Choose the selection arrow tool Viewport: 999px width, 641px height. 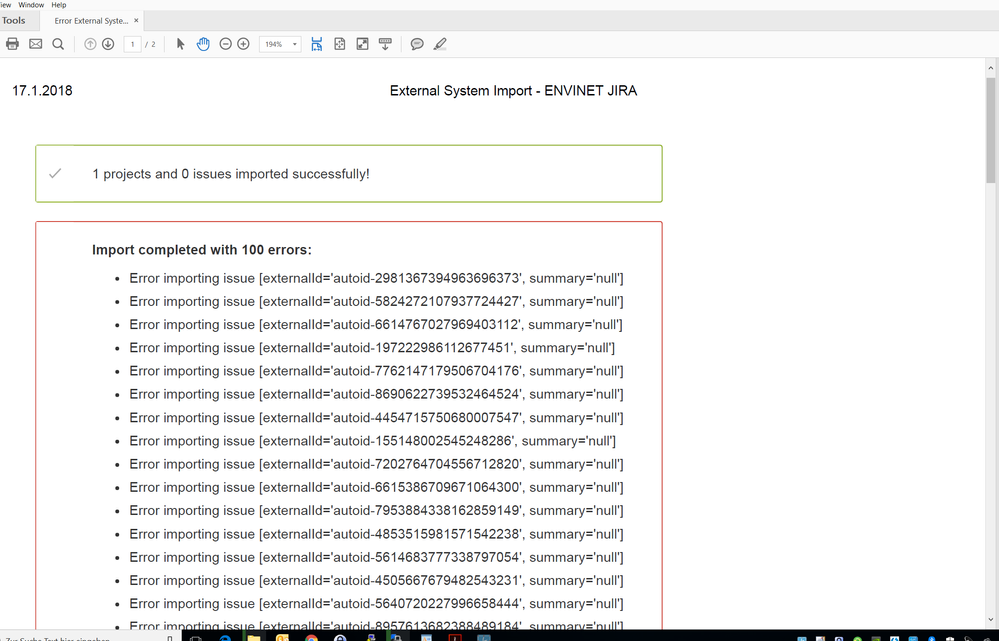(180, 44)
